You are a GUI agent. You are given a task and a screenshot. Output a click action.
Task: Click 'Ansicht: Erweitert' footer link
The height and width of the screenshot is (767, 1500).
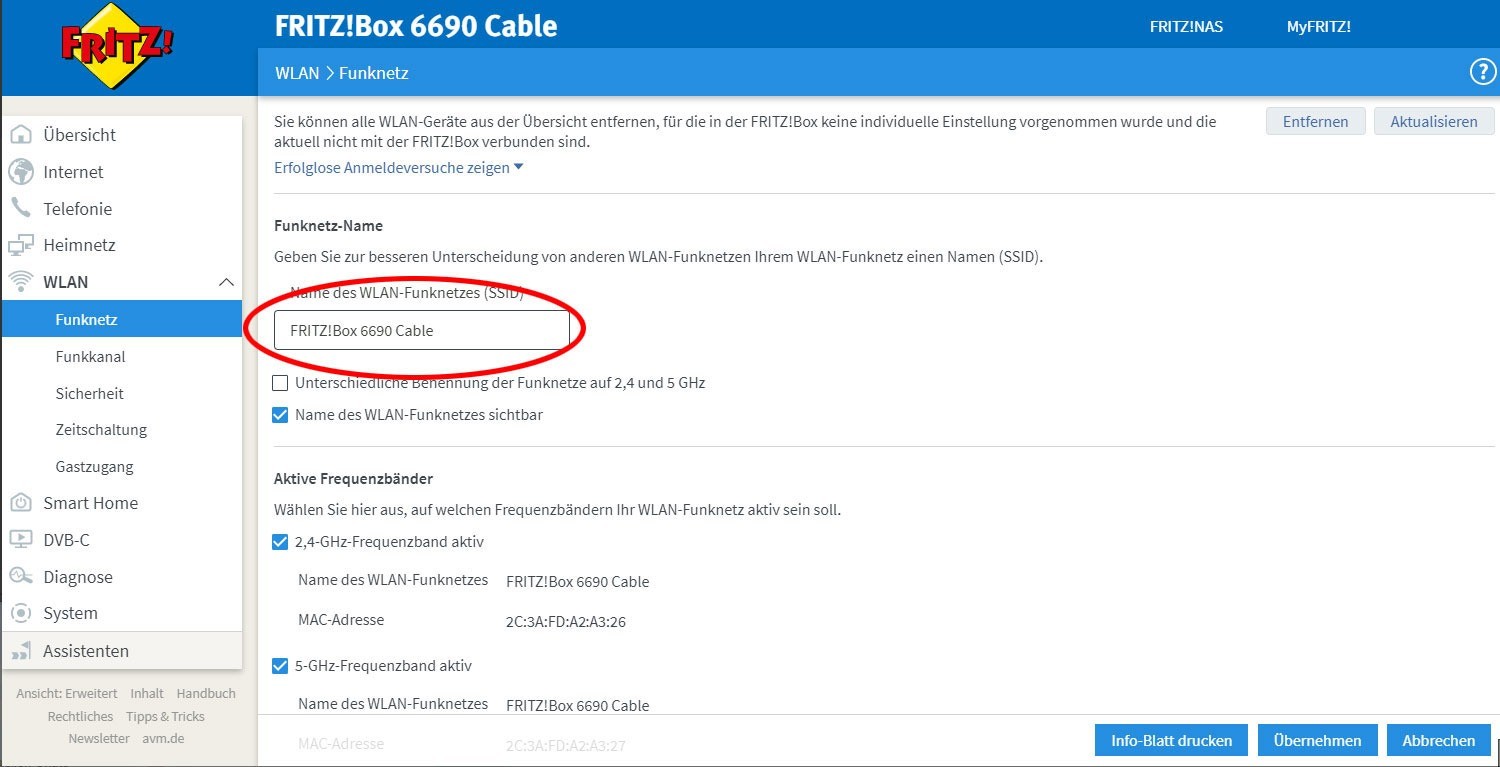[x=67, y=693]
